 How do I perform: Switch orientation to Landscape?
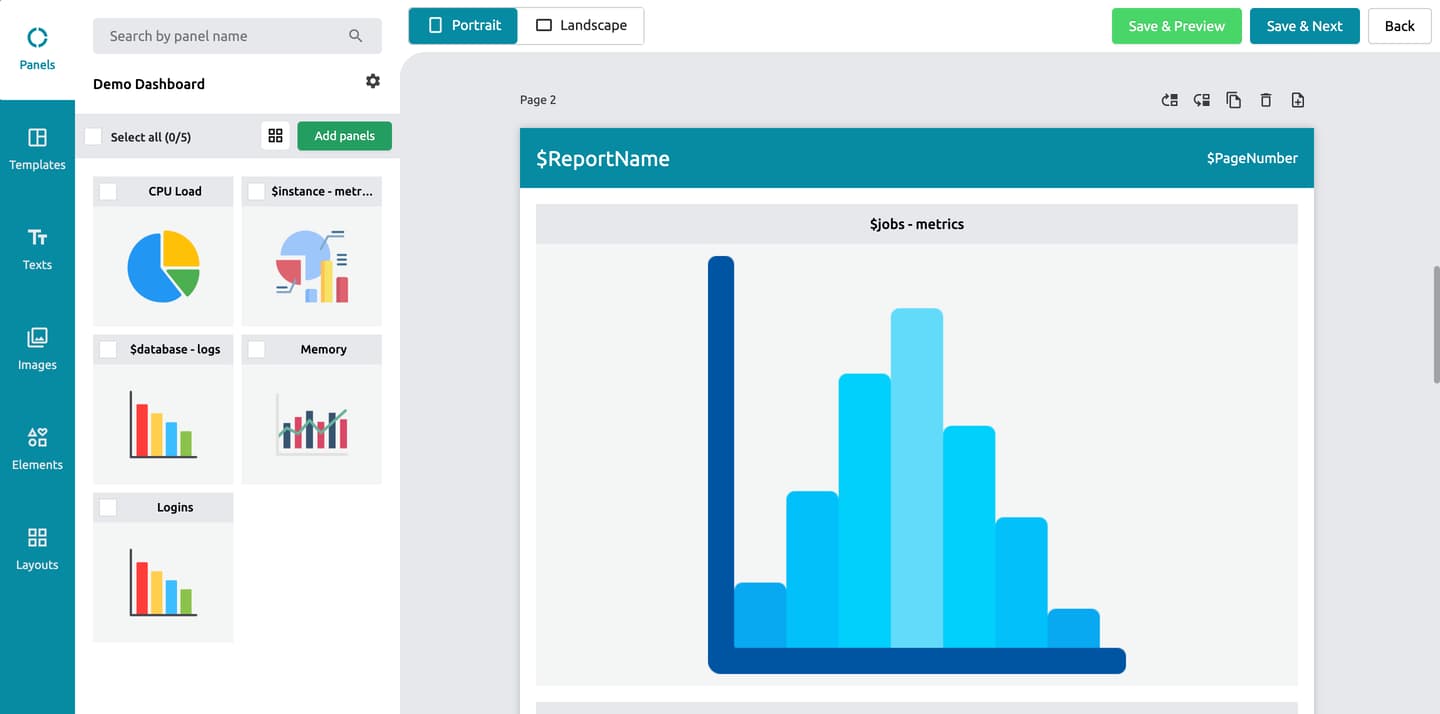pyautogui.click(x=581, y=26)
